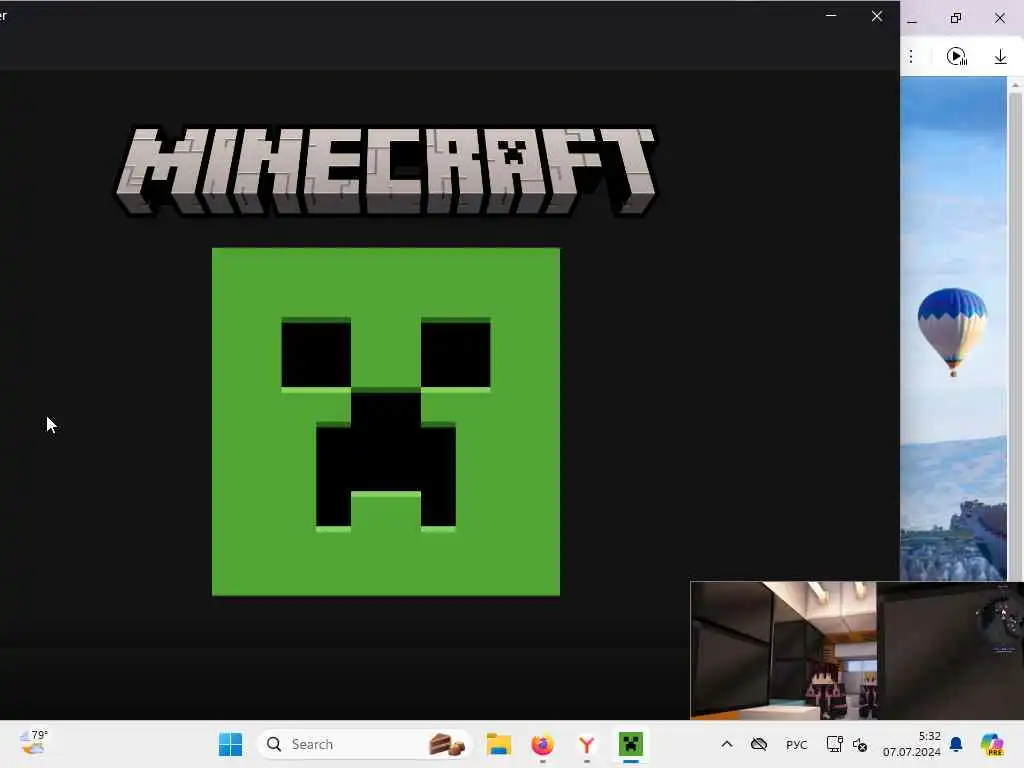1024x768 pixels.
Task: Click the green Creeper face logo
Action: tap(386, 421)
